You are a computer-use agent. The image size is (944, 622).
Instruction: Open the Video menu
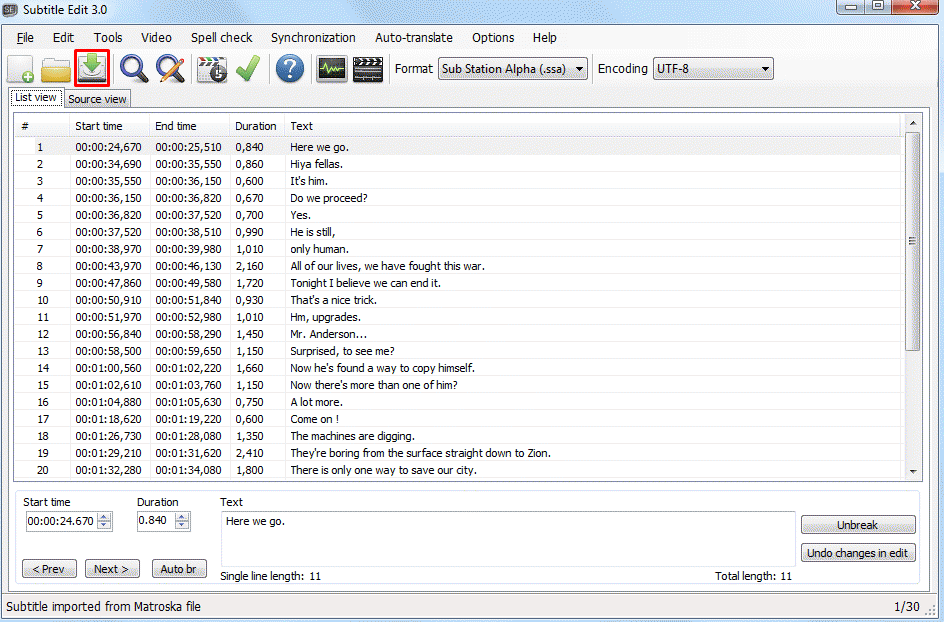point(156,37)
